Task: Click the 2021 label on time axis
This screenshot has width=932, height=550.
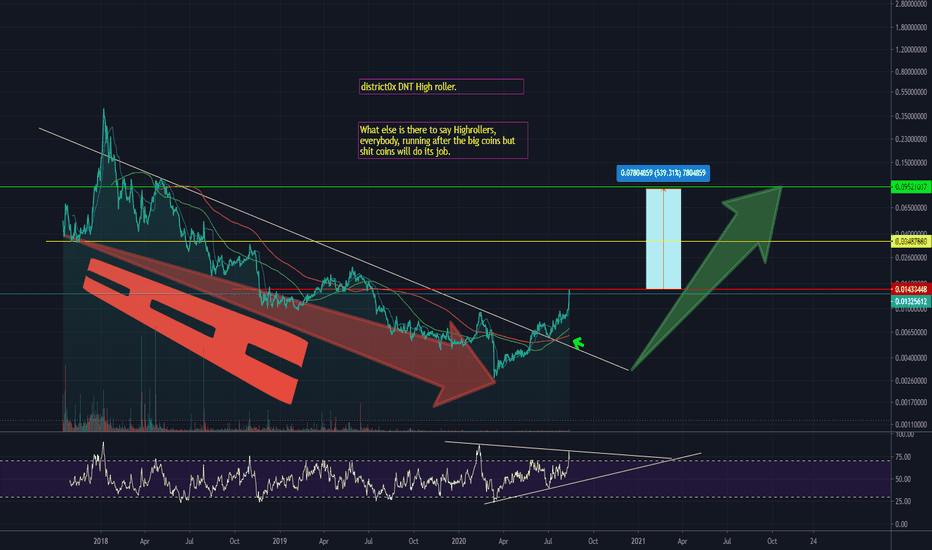Action: (x=638, y=541)
